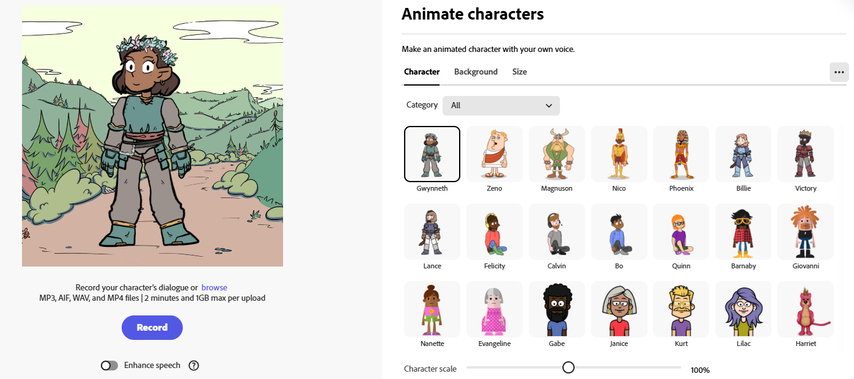
Task: Choose the Zeno character
Action: pos(495,154)
